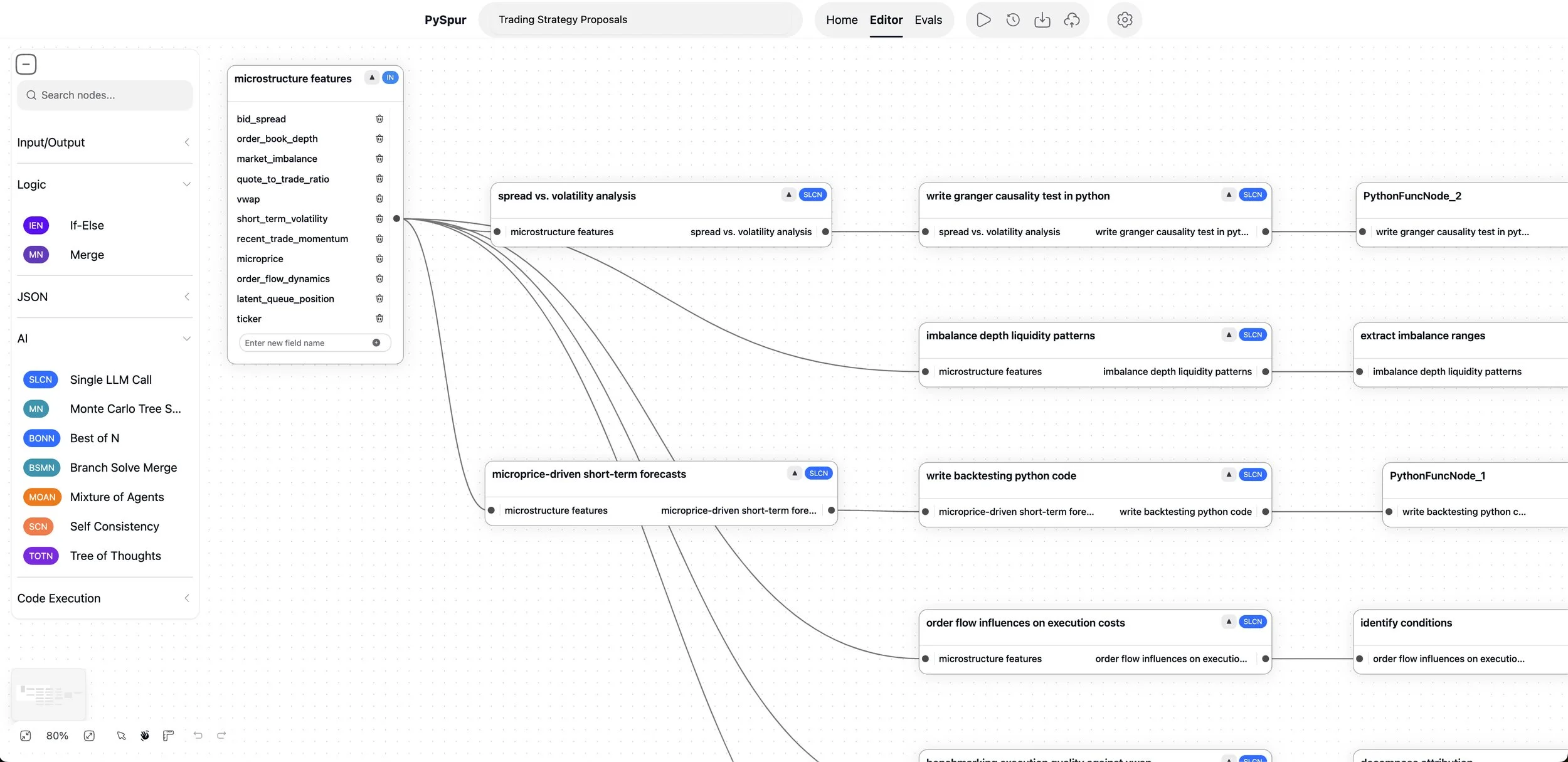This screenshot has height=762, width=1568.
Task: Activate the hand pan tool
Action: [145, 736]
